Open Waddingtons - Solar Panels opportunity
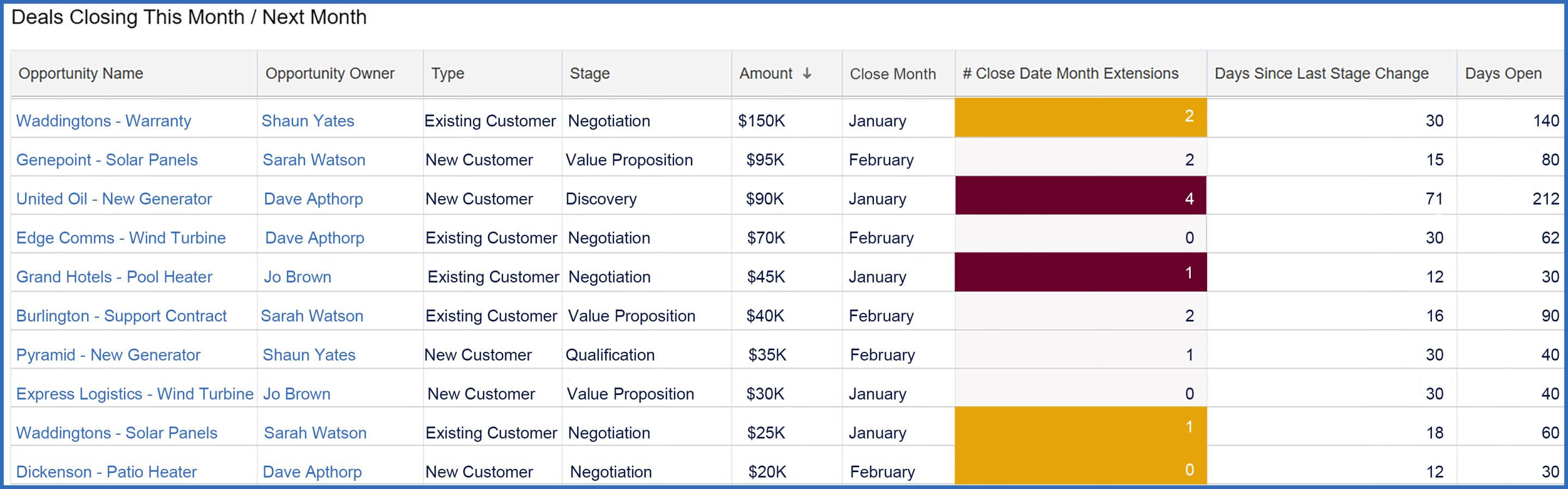1568x489 pixels. (x=117, y=432)
